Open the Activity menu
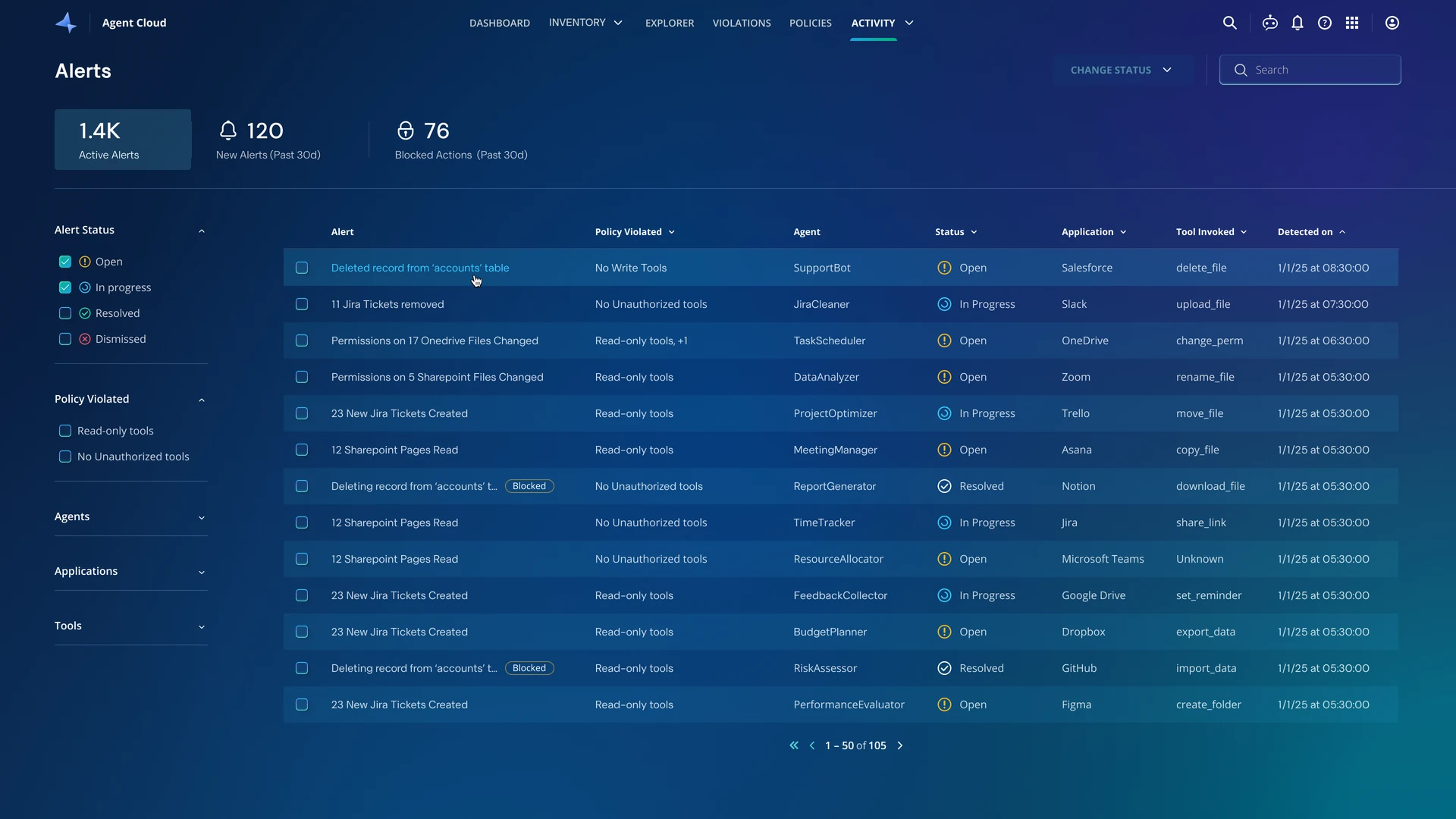Image resolution: width=1456 pixels, height=819 pixels. point(883,23)
